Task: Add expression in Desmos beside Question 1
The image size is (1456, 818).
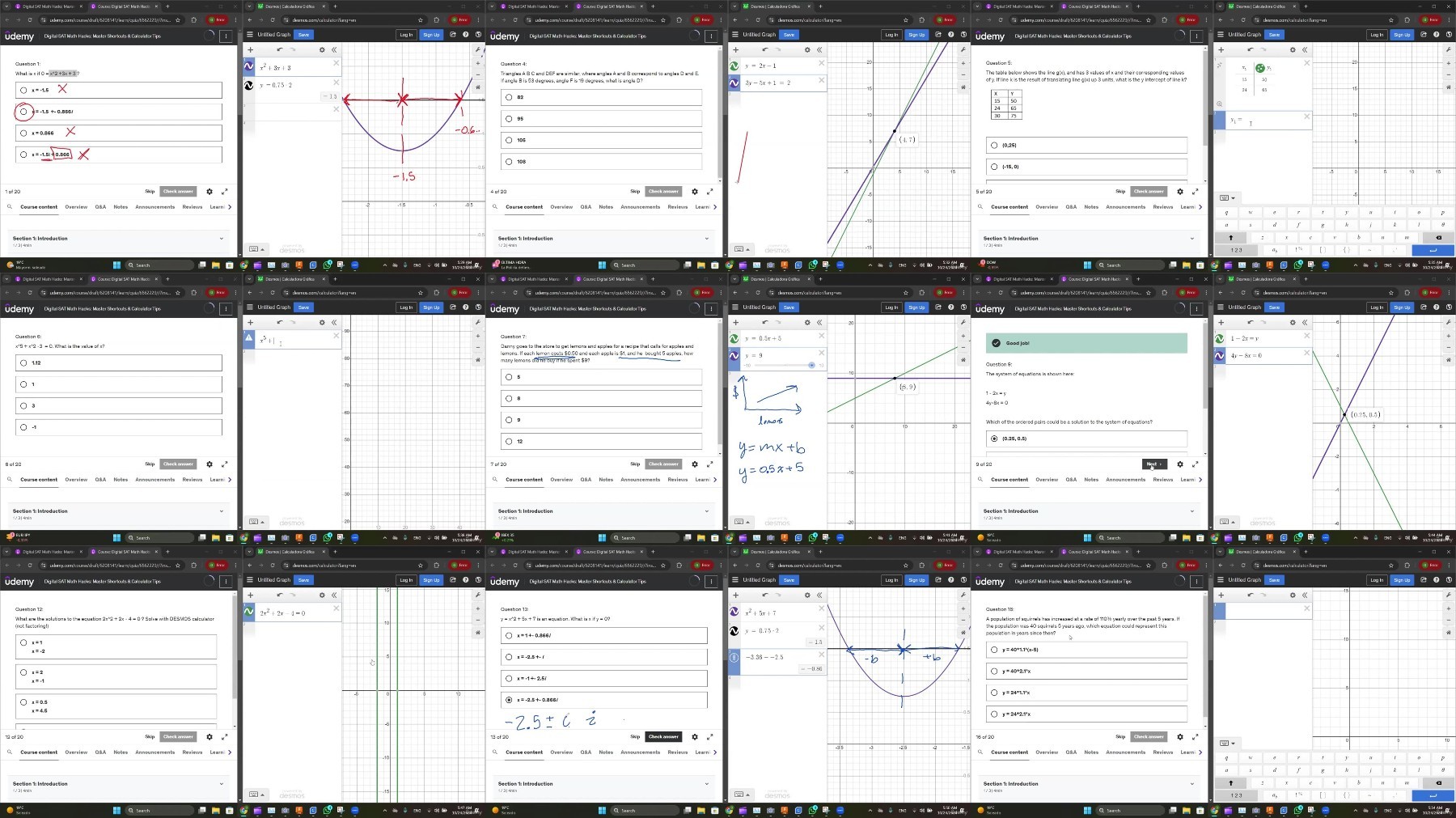Action: click(x=251, y=50)
